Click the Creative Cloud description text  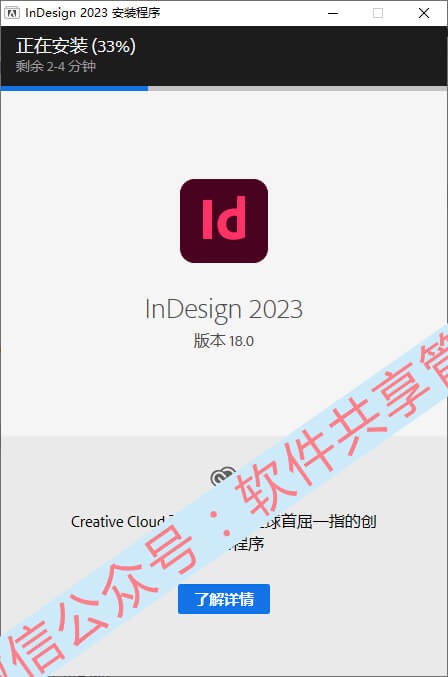point(224,533)
